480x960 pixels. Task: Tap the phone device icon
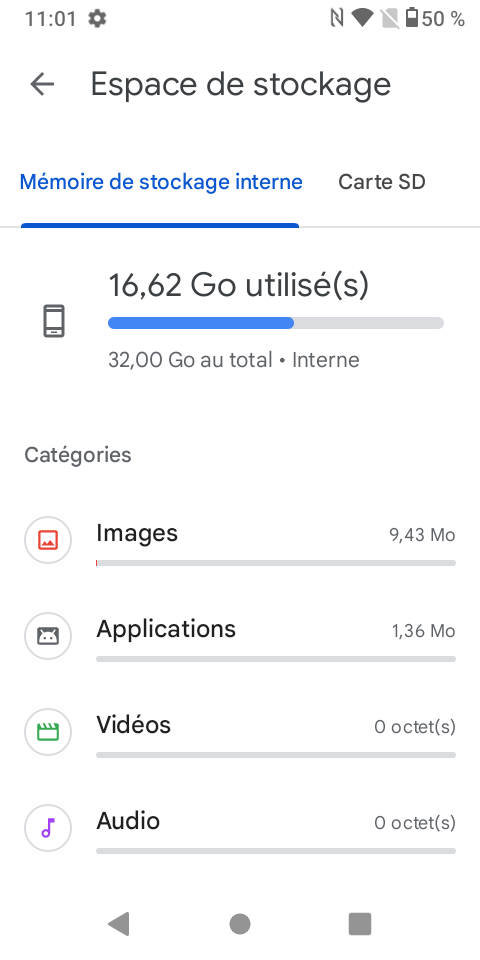pyautogui.click(x=54, y=321)
